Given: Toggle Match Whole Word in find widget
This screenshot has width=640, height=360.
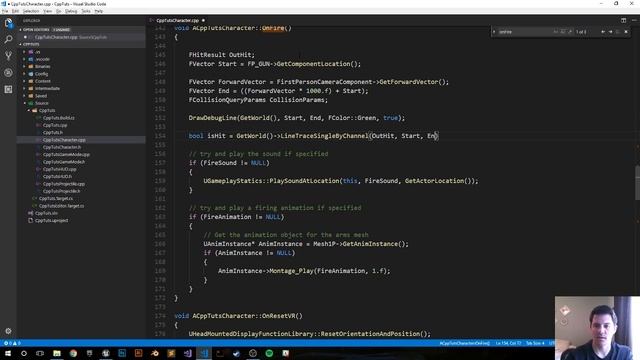Looking at the screenshot, I should [563, 32].
